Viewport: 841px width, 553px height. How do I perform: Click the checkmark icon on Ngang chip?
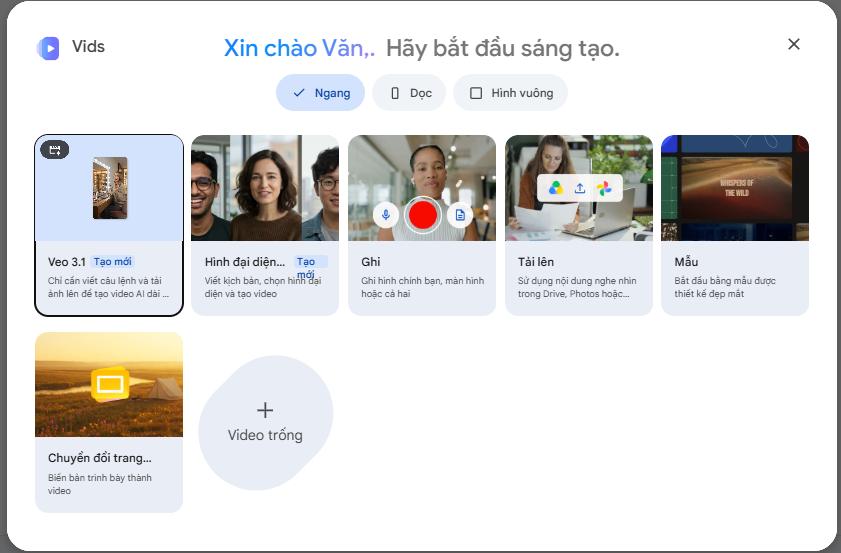click(299, 93)
